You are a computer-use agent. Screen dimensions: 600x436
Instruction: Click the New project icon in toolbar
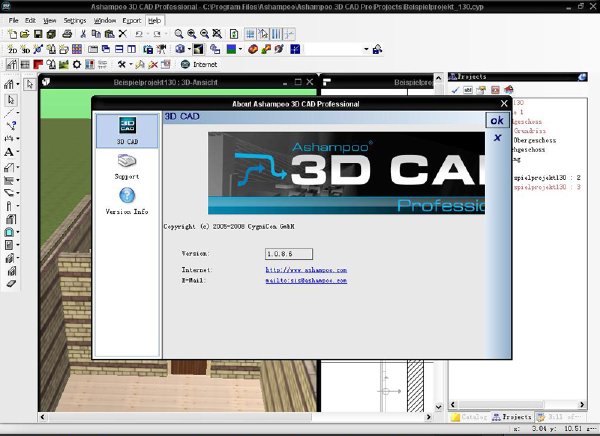12,34
